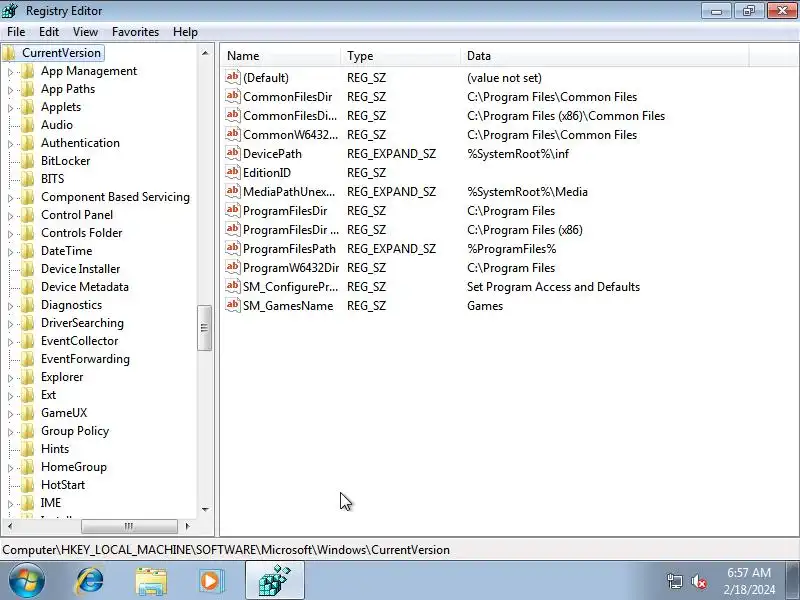The height and width of the screenshot is (600, 800).
Task: Click the network tray icon
Action: click(674, 581)
